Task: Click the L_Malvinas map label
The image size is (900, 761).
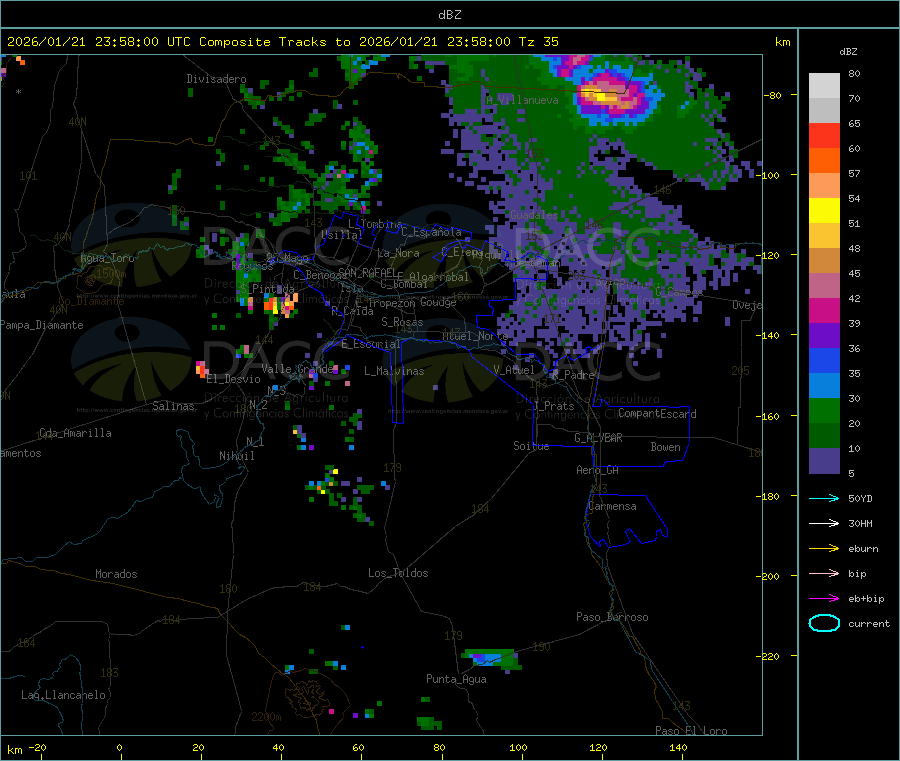Action: (x=394, y=371)
